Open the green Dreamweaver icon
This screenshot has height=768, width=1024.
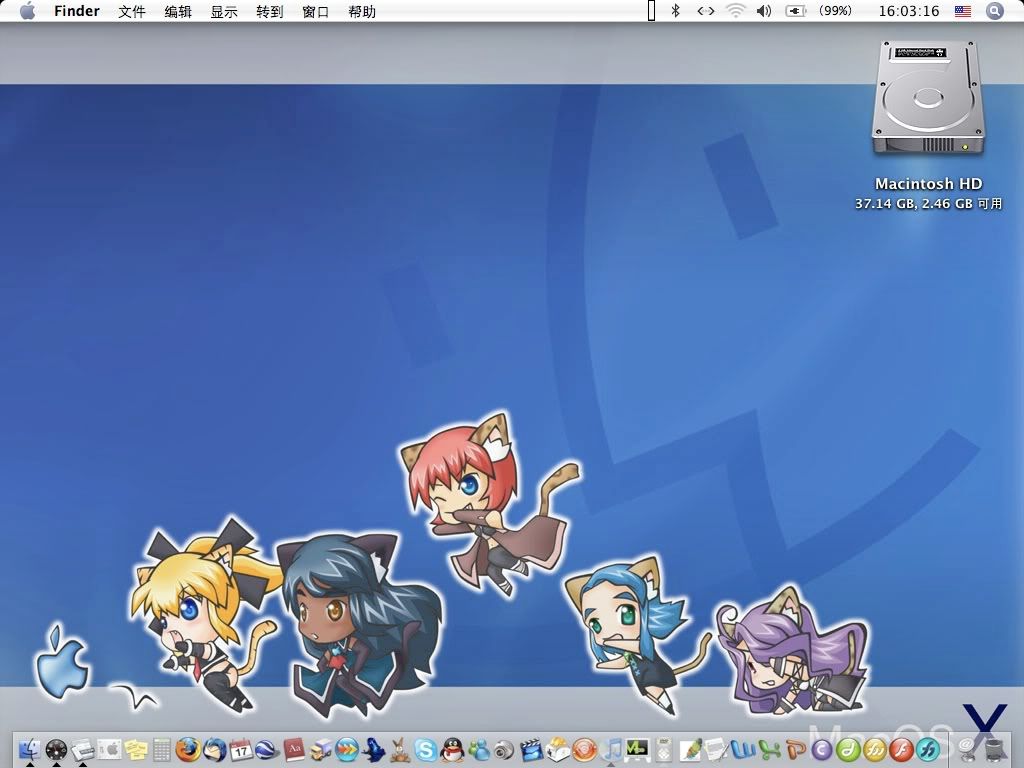848,749
